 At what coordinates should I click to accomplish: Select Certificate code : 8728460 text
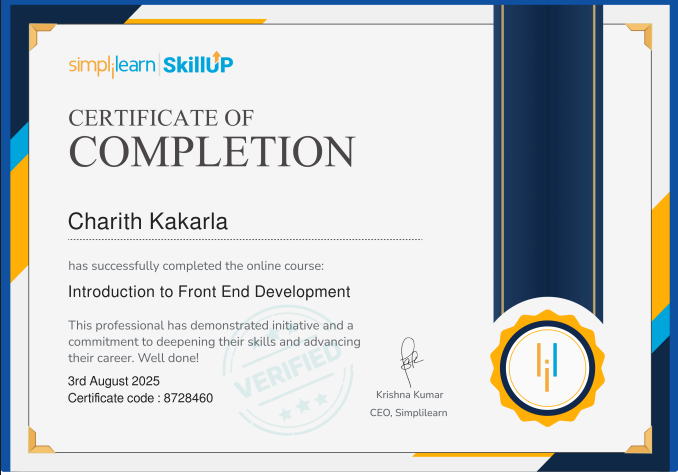[140, 398]
